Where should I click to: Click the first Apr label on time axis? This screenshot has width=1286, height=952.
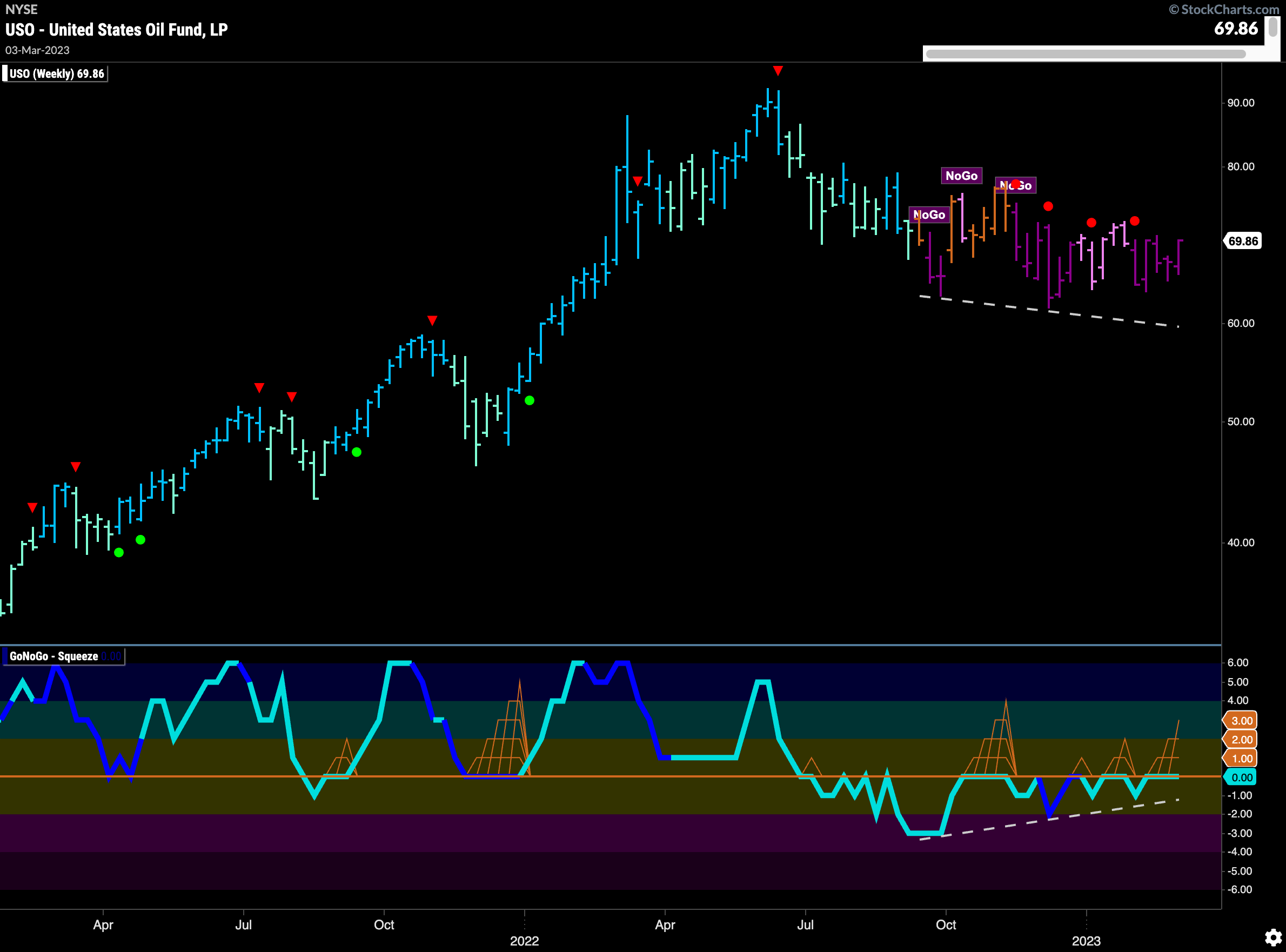(103, 925)
